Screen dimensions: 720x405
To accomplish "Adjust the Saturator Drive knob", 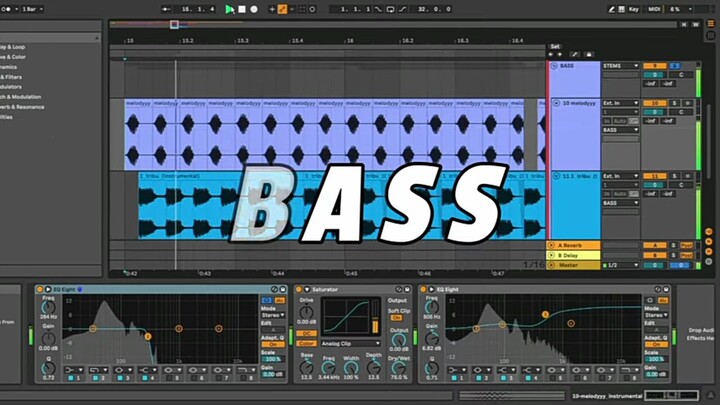I will click(x=307, y=313).
